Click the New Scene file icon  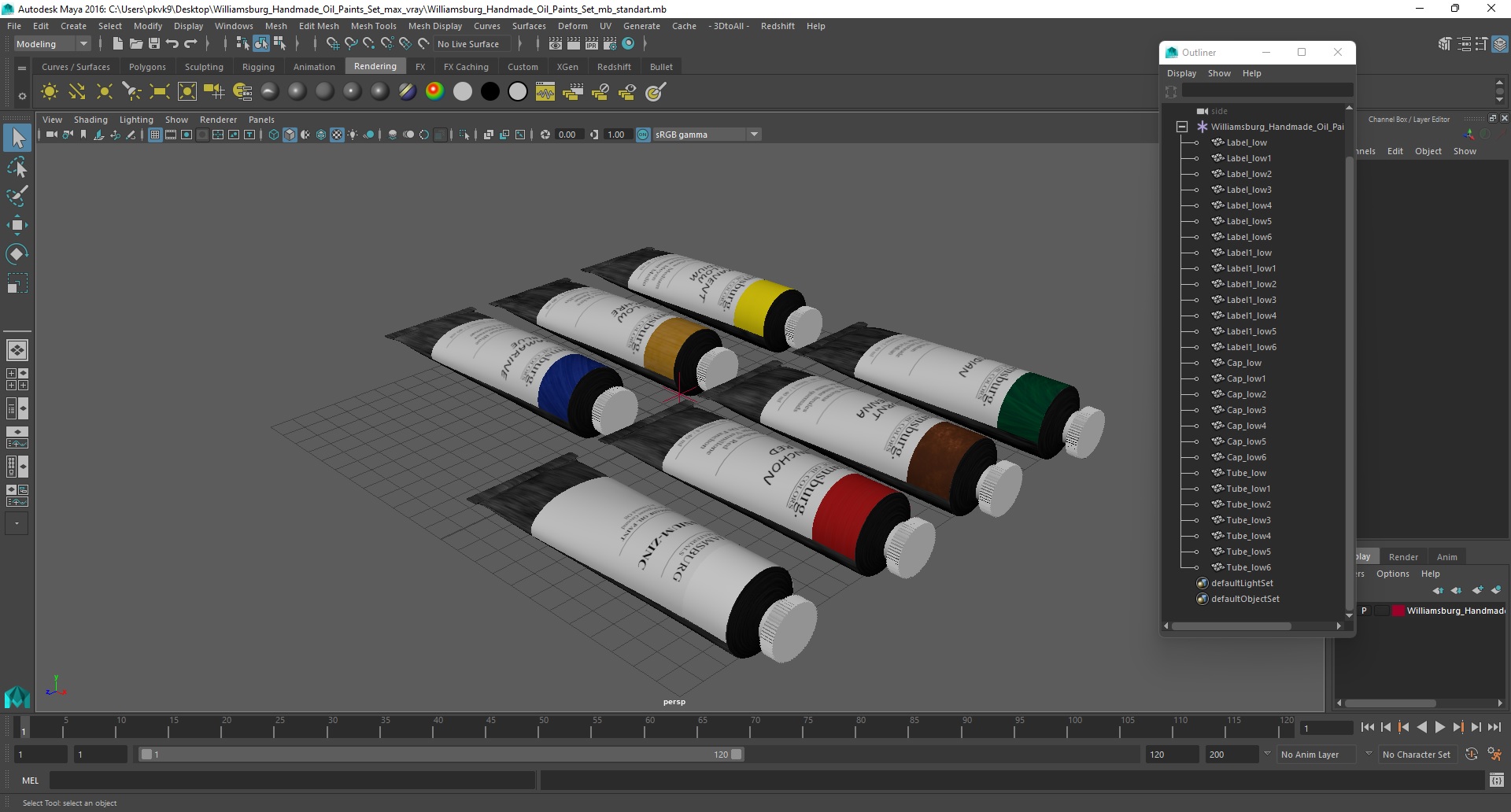click(x=117, y=44)
